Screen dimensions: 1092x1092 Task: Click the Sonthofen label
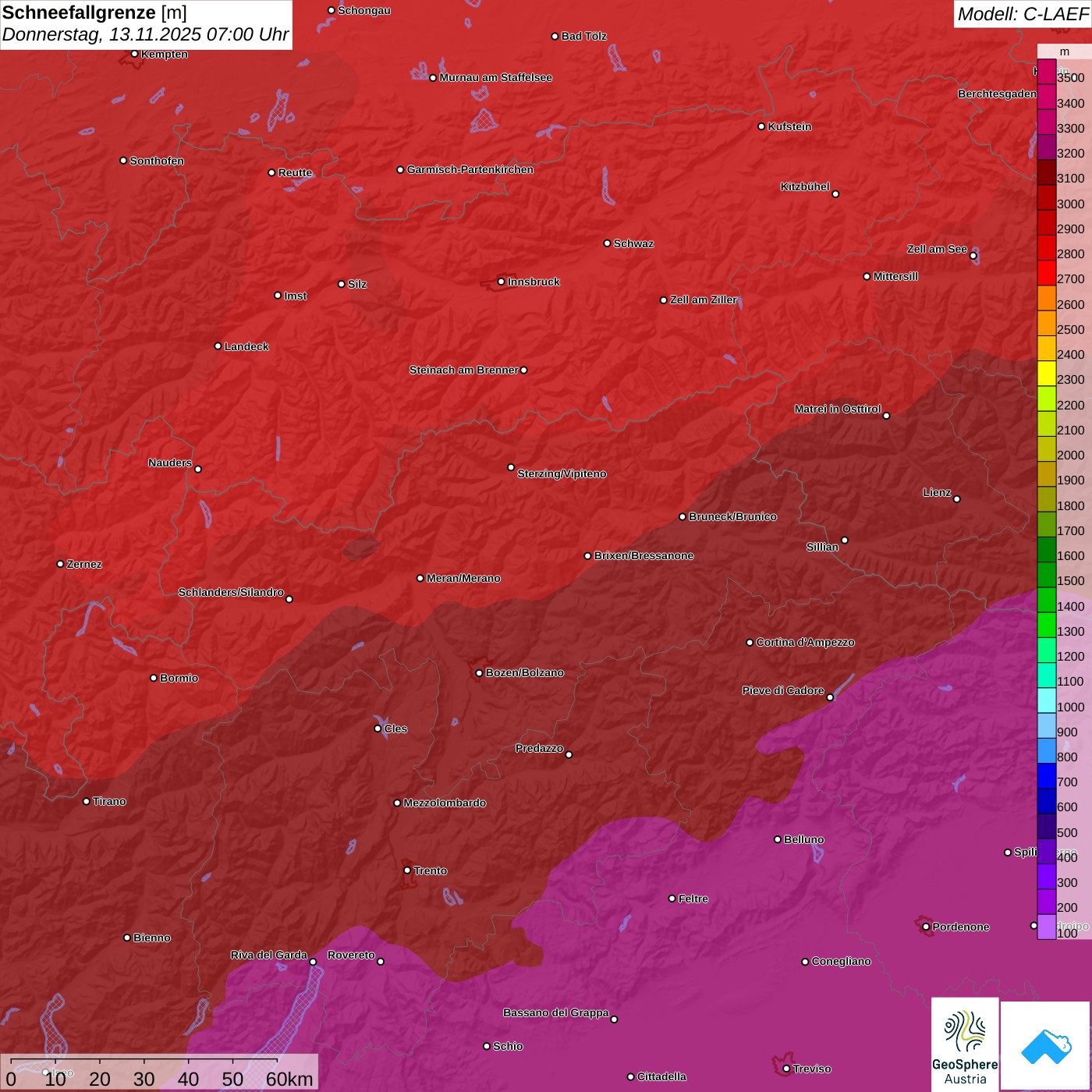[157, 161]
